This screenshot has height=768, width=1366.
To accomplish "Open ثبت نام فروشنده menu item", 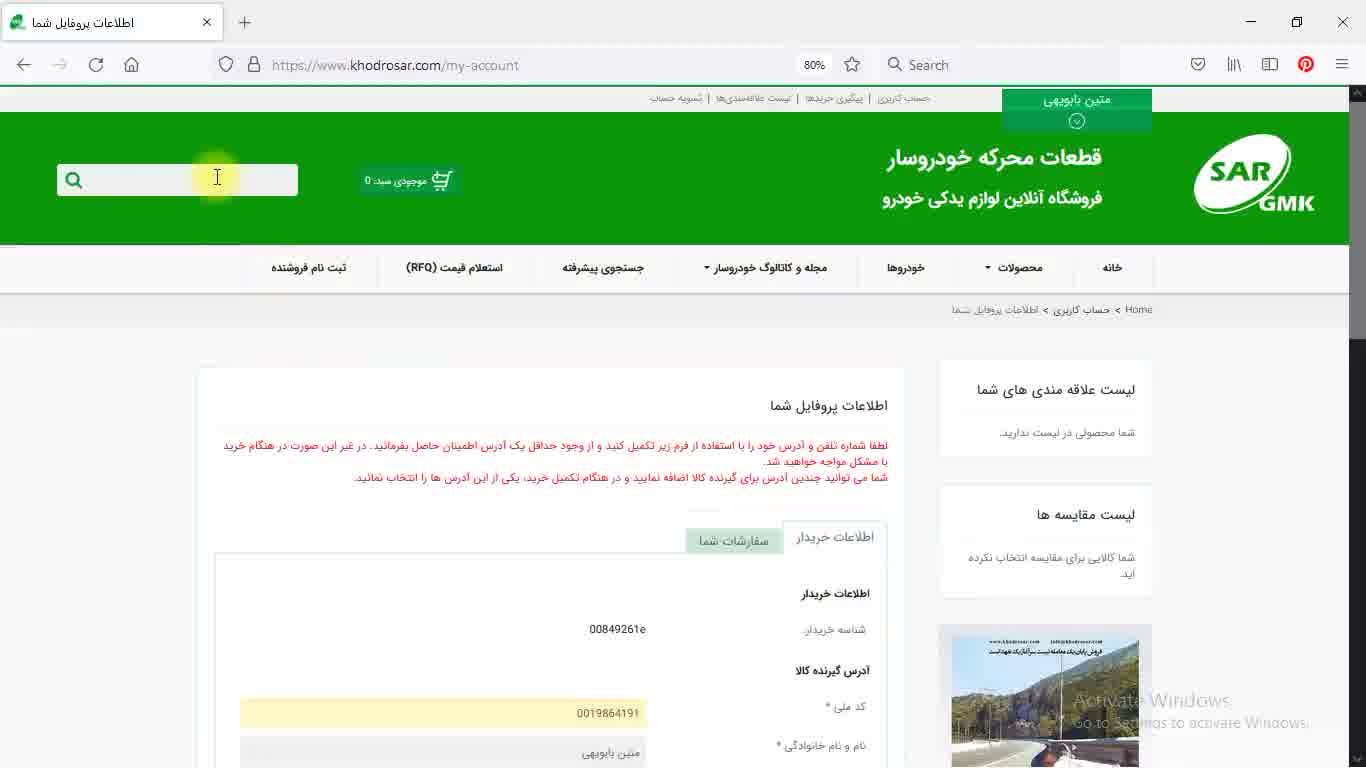I will click(309, 268).
